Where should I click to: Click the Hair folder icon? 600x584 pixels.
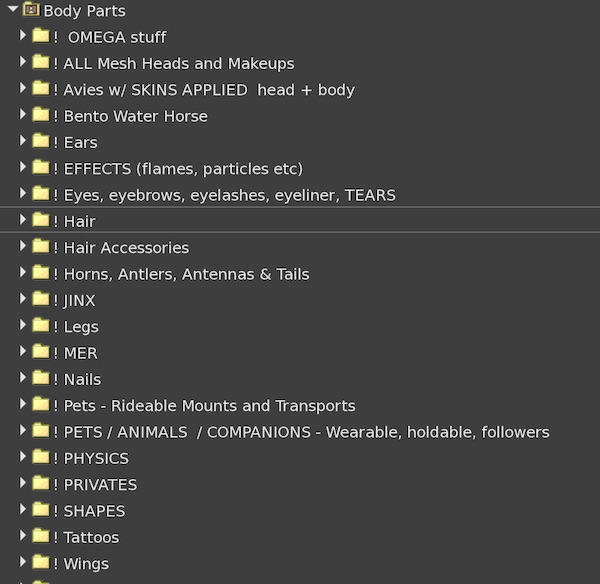click(x=41, y=220)
